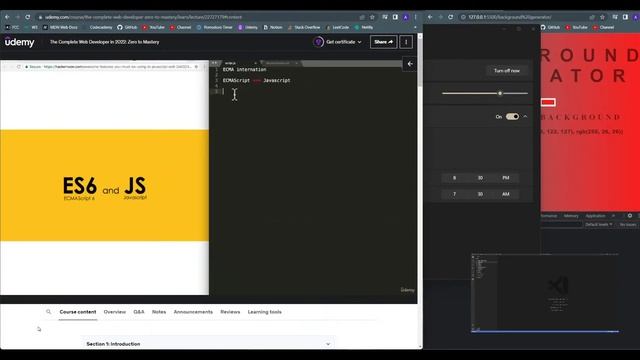Open the Q&A tab
This screenshot has width=640, height=360.
(x=139, y=312)
